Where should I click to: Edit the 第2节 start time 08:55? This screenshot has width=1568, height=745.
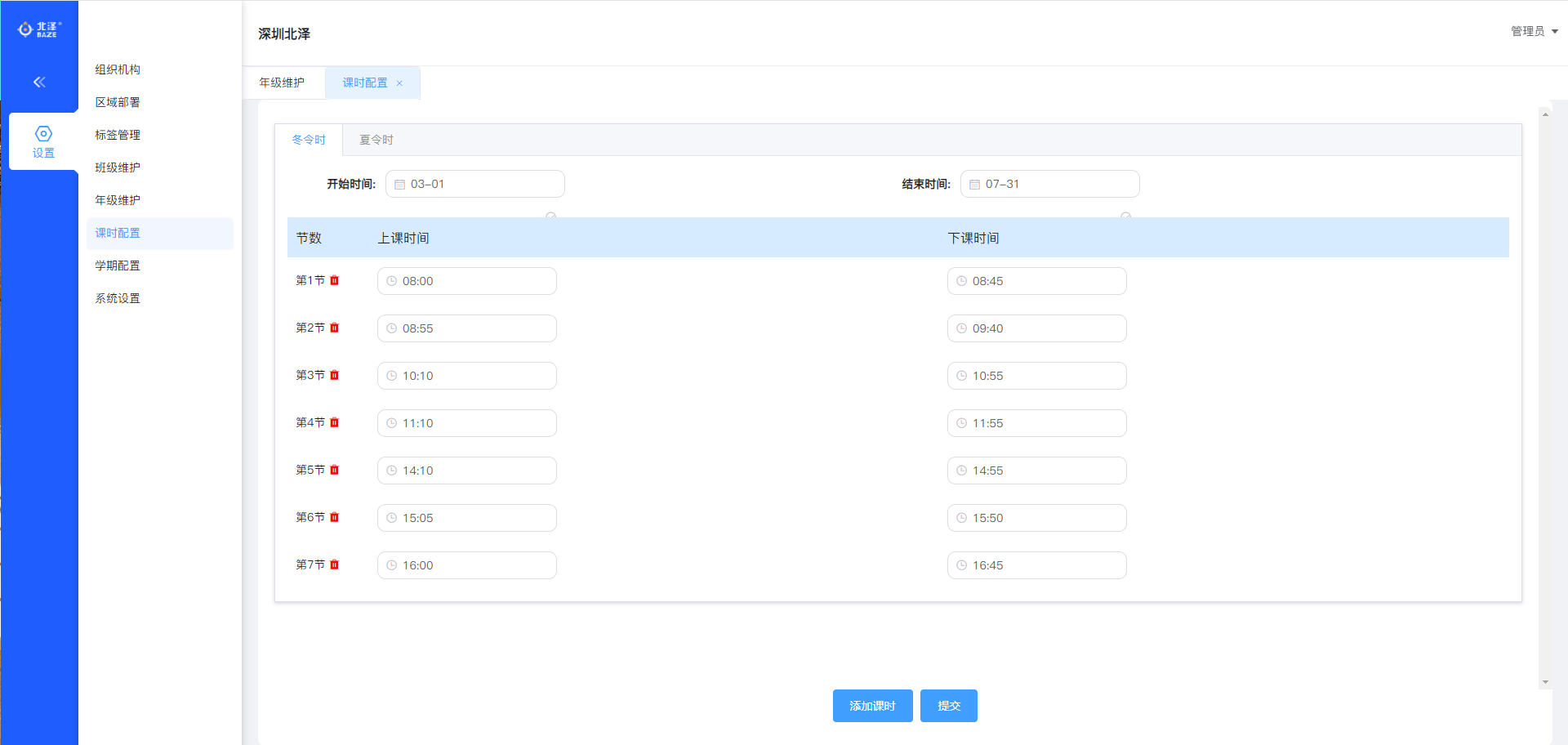tap(466, 328)
